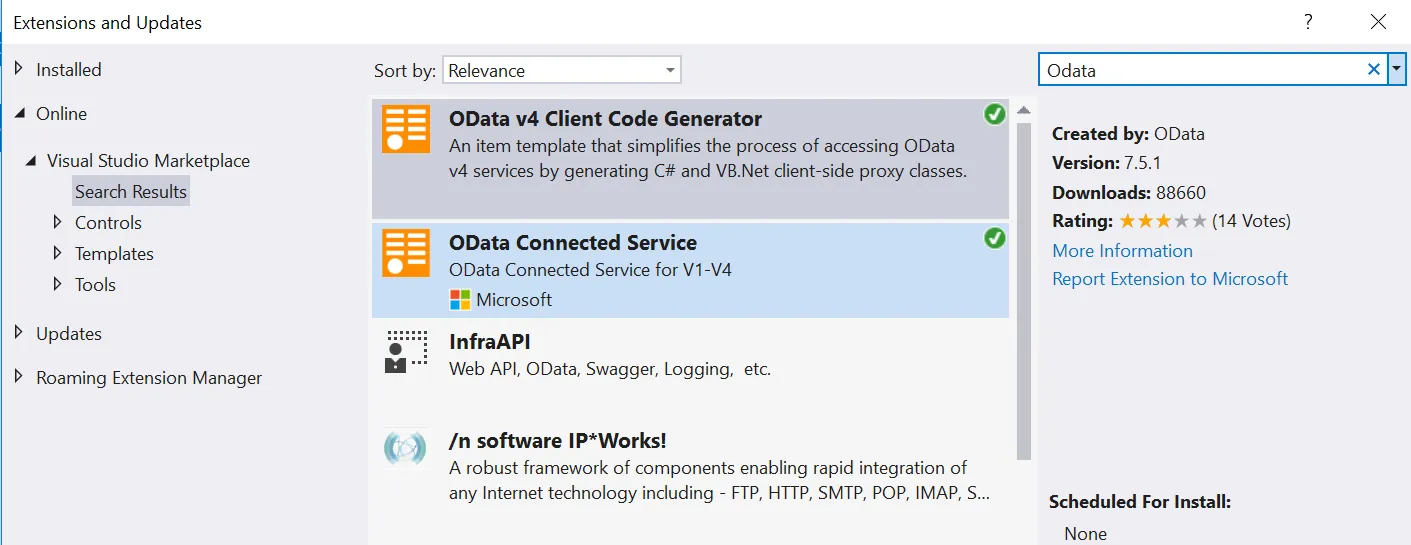Expand the Roaming Extension Manager node
This screenshot has height=545, width=1411.
point(19,377)
